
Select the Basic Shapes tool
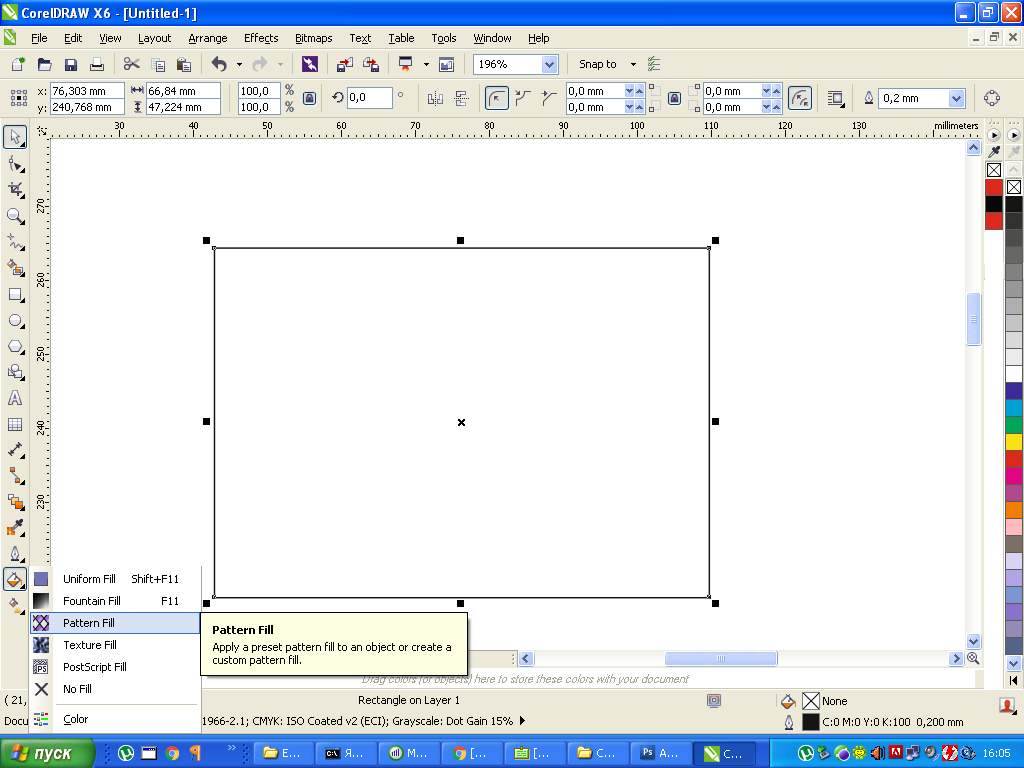pos(15,372)
